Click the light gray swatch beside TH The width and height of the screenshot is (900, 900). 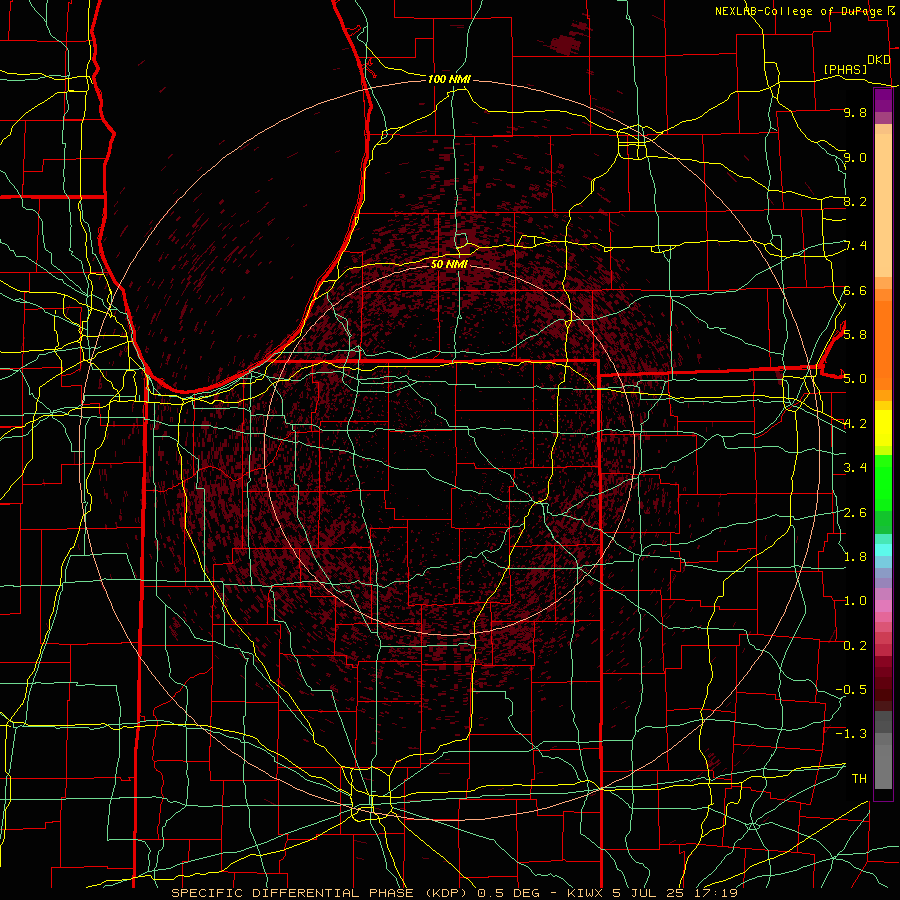pyautogui.click(x=883, y=767)
